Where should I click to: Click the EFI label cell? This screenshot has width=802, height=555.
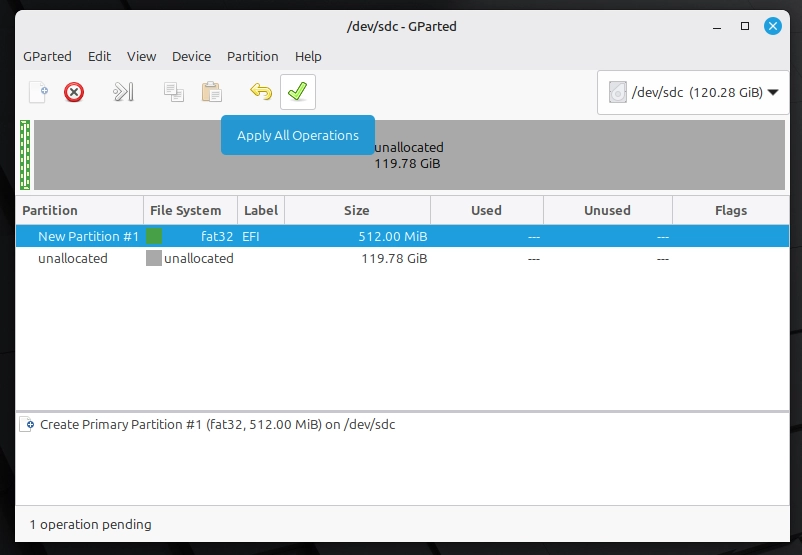251,236
